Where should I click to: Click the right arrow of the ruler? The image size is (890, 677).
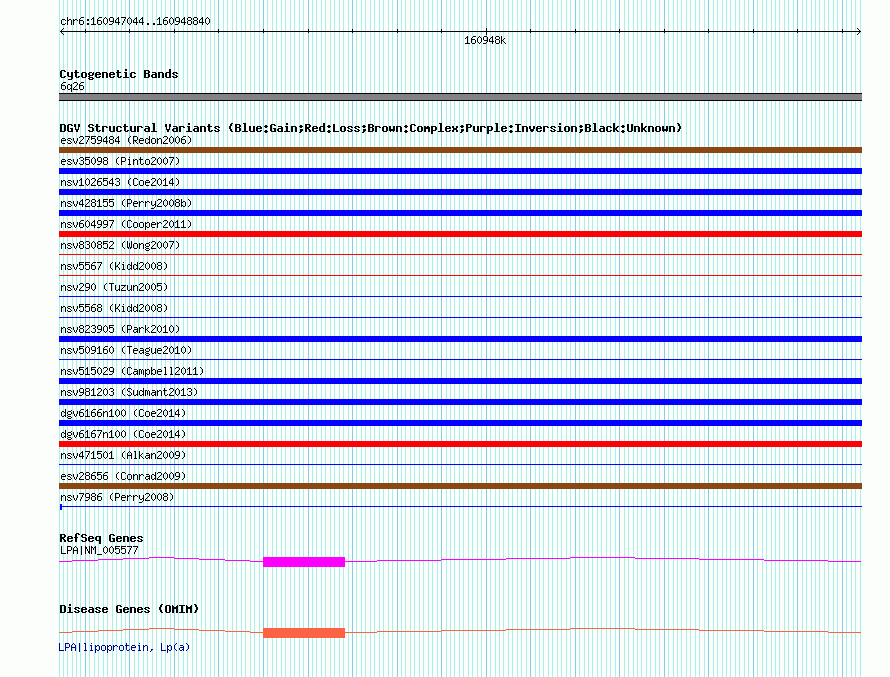coord(858,32)
